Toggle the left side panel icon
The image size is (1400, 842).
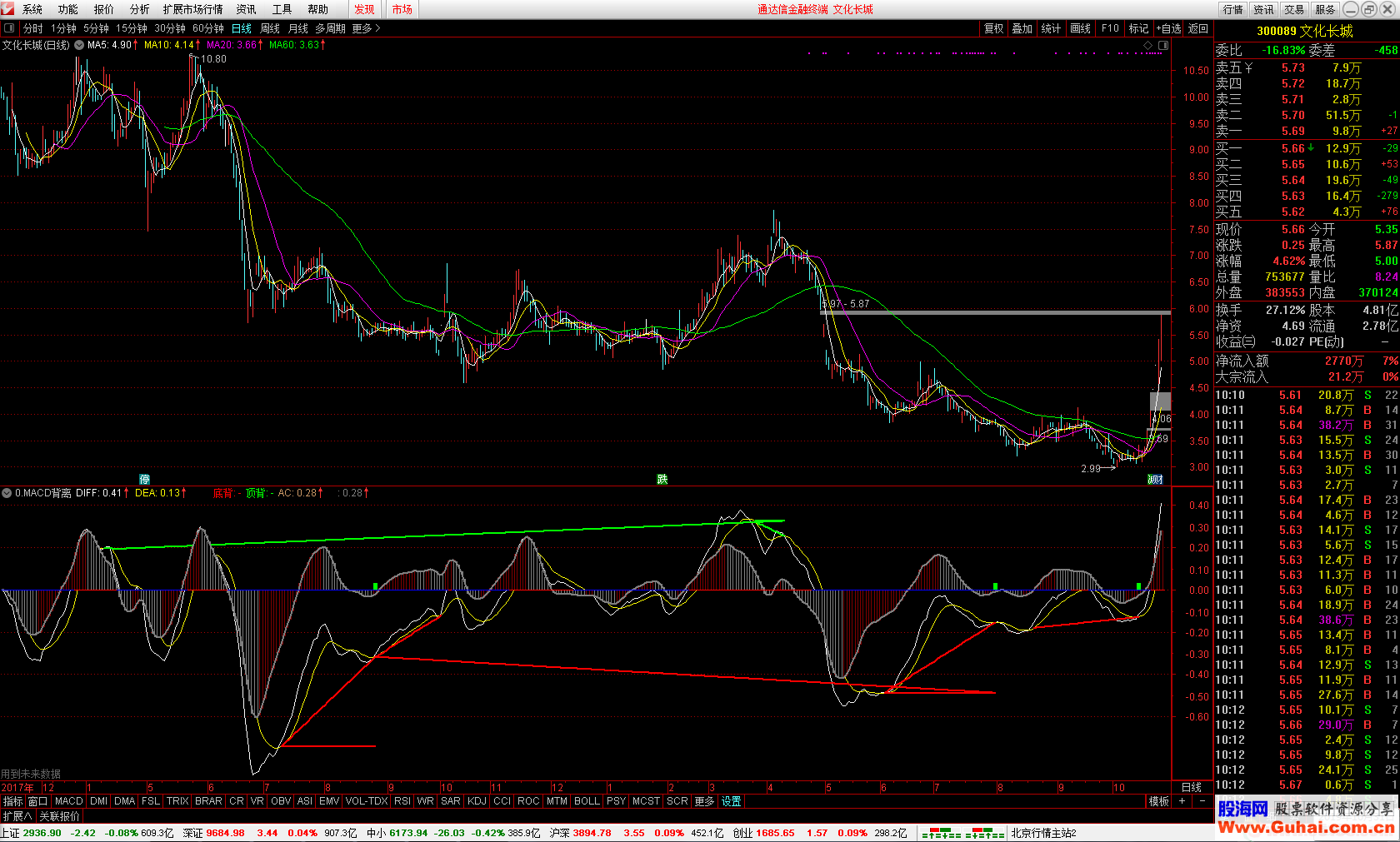click(x=9, y=28)
